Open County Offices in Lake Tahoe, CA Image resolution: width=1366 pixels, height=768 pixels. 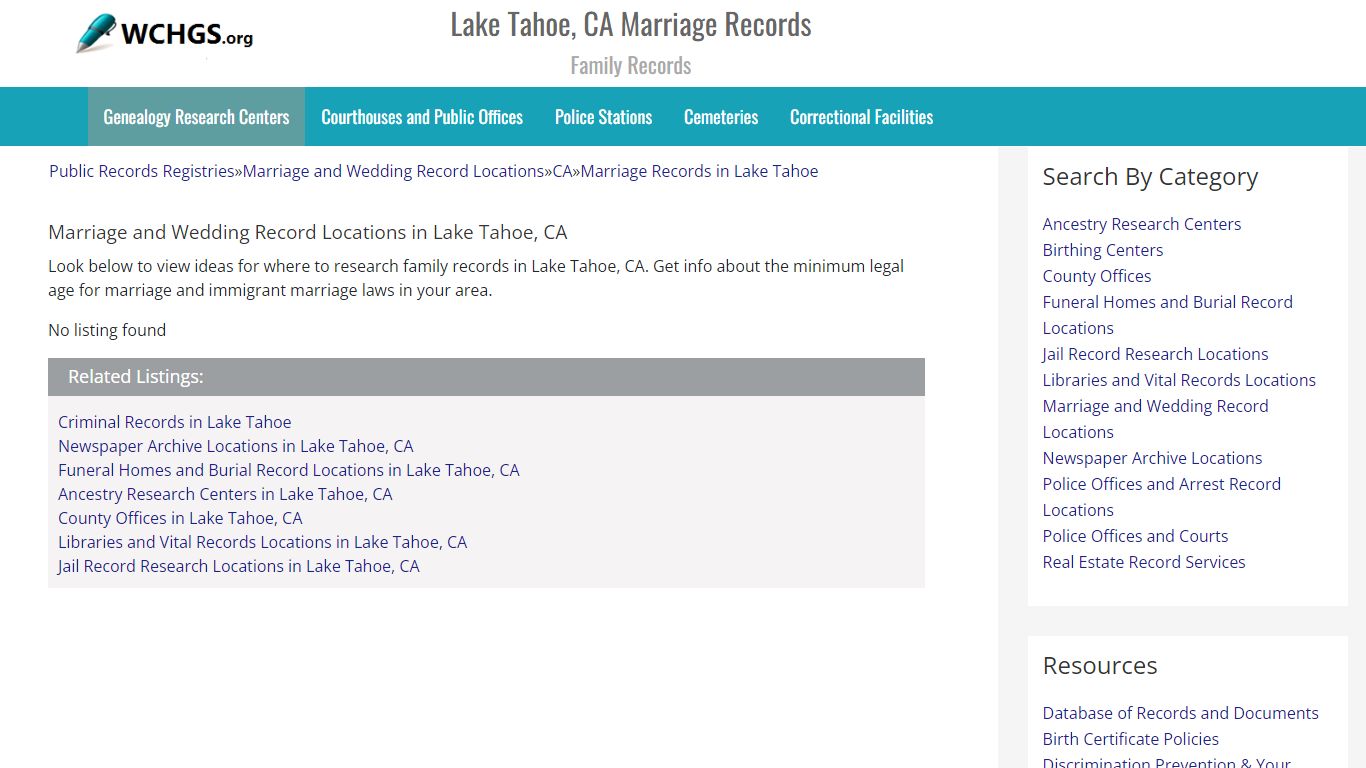click(180, 518)
